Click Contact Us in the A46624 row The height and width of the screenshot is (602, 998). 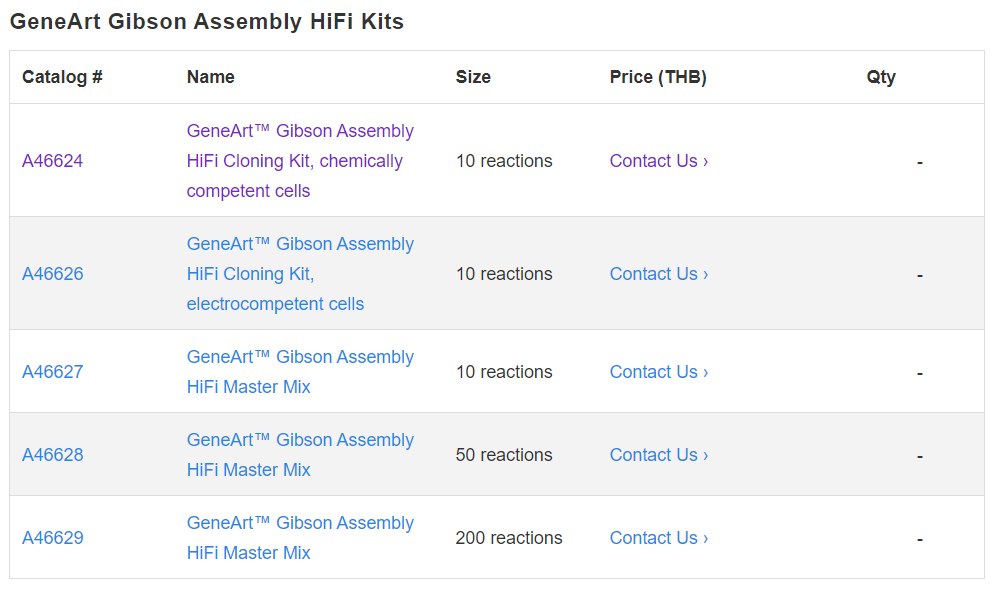pyautogui.click(x=659, y=161)
